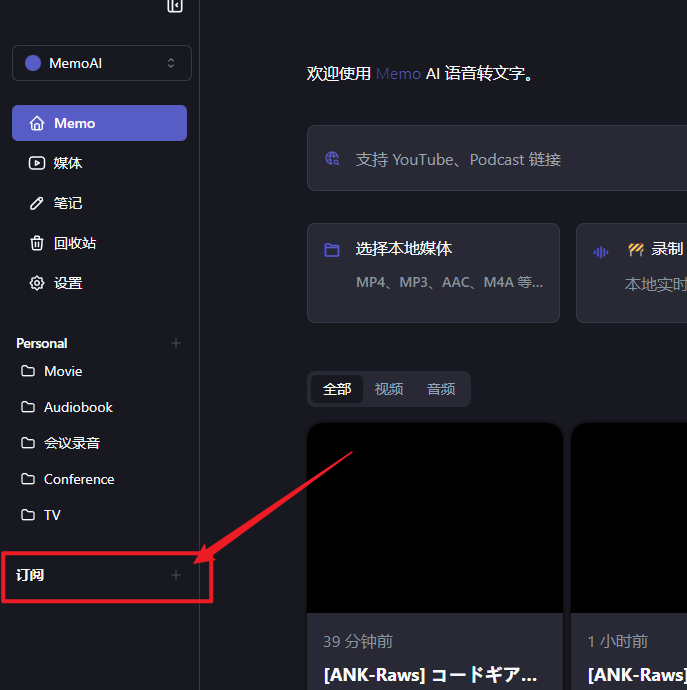Open the 录制 recording card

(632, 273)
